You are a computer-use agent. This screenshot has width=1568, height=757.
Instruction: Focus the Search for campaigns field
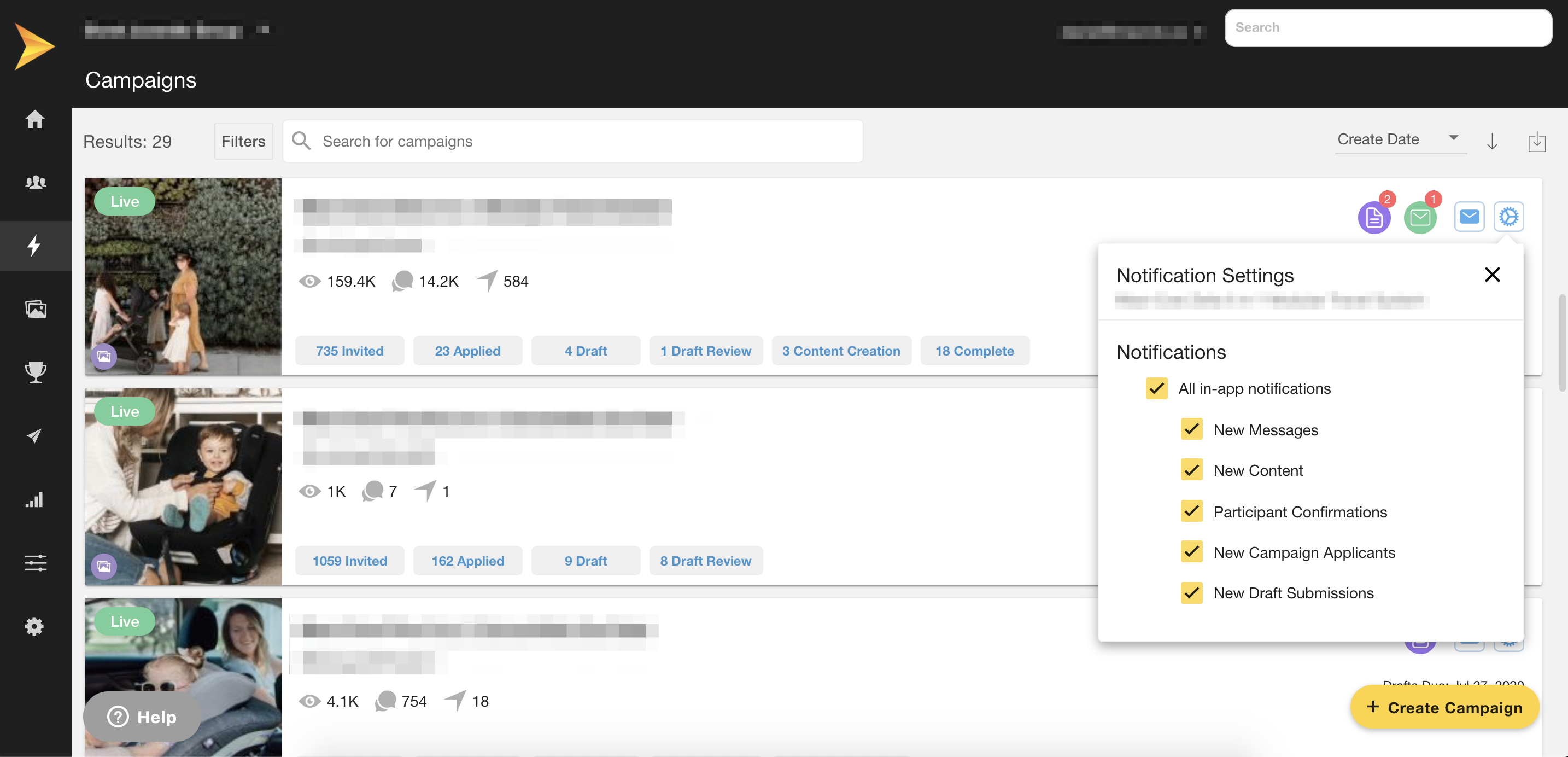(572, 141)
